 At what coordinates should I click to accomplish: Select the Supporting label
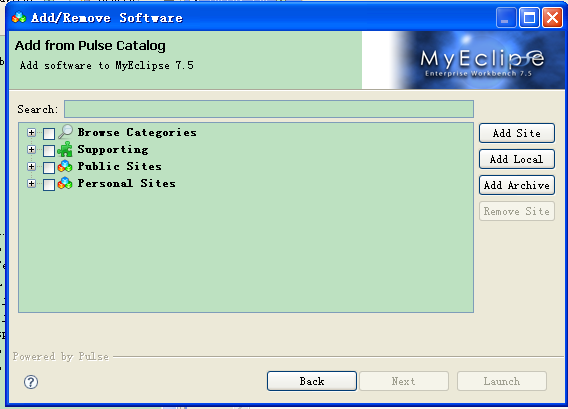point(113,149)
